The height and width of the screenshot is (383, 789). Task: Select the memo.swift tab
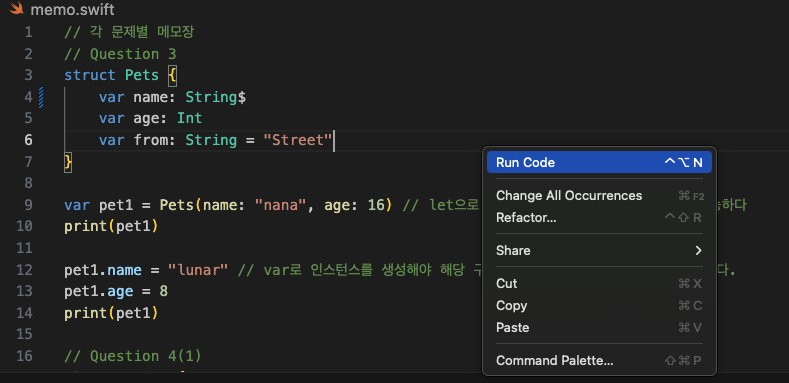point(72,10)
